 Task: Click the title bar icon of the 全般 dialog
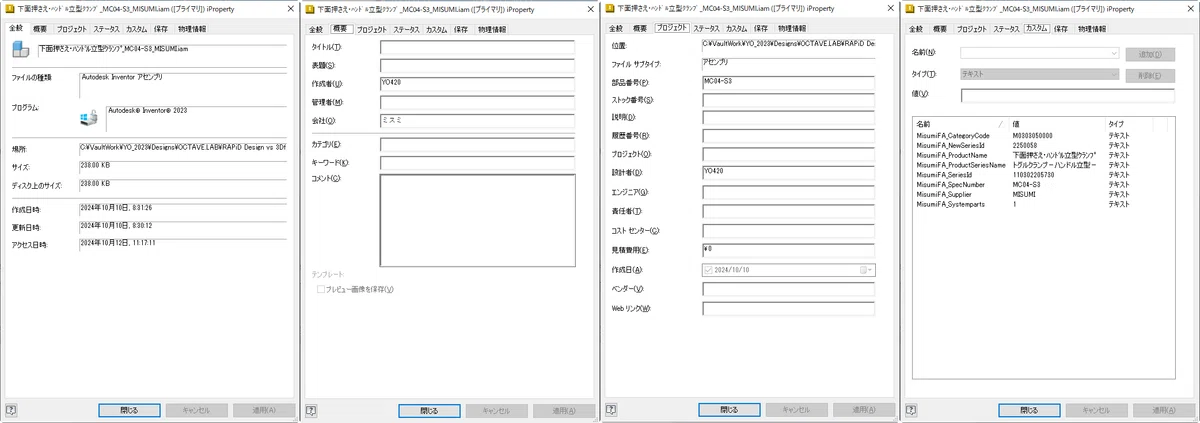coord(10,7)
